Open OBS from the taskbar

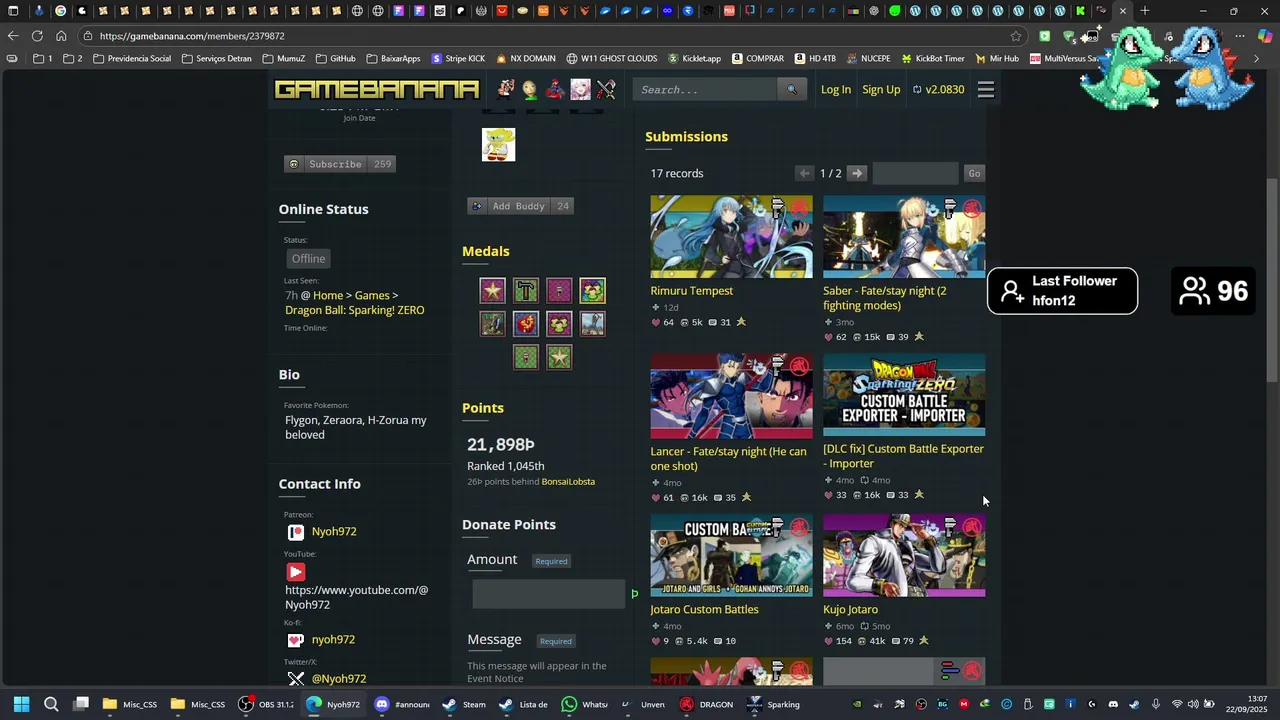[266, 704]
